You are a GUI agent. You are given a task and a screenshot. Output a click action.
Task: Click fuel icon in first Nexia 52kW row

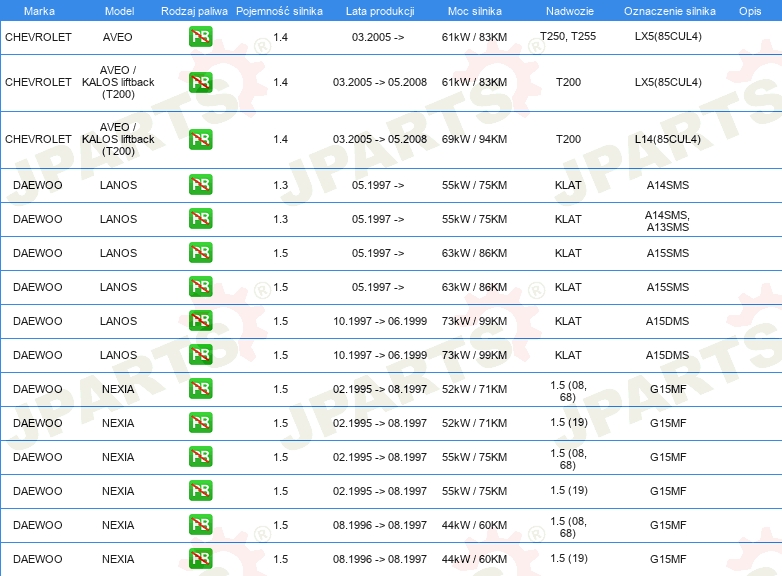200,388
